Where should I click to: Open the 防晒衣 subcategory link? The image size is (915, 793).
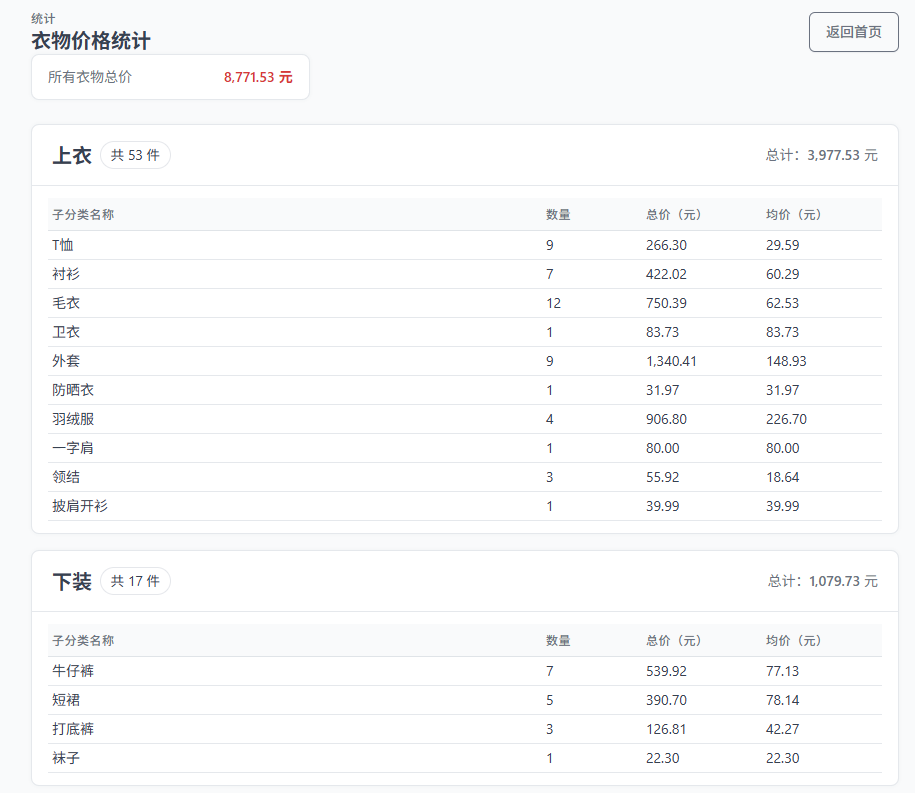pos(71,390)
